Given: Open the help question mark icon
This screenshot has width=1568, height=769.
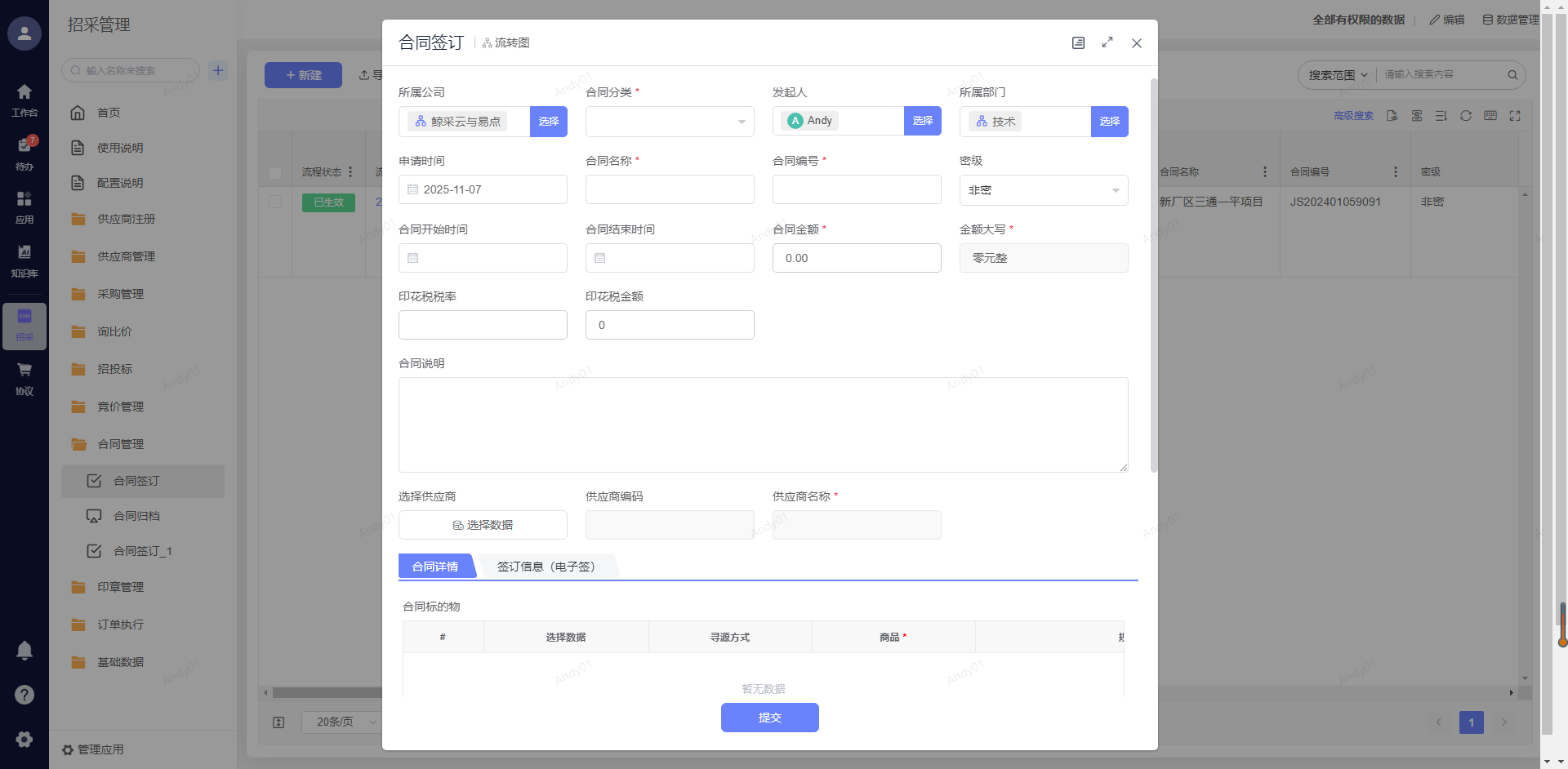Looking at the screenshot, I should [x=24, y=695].
